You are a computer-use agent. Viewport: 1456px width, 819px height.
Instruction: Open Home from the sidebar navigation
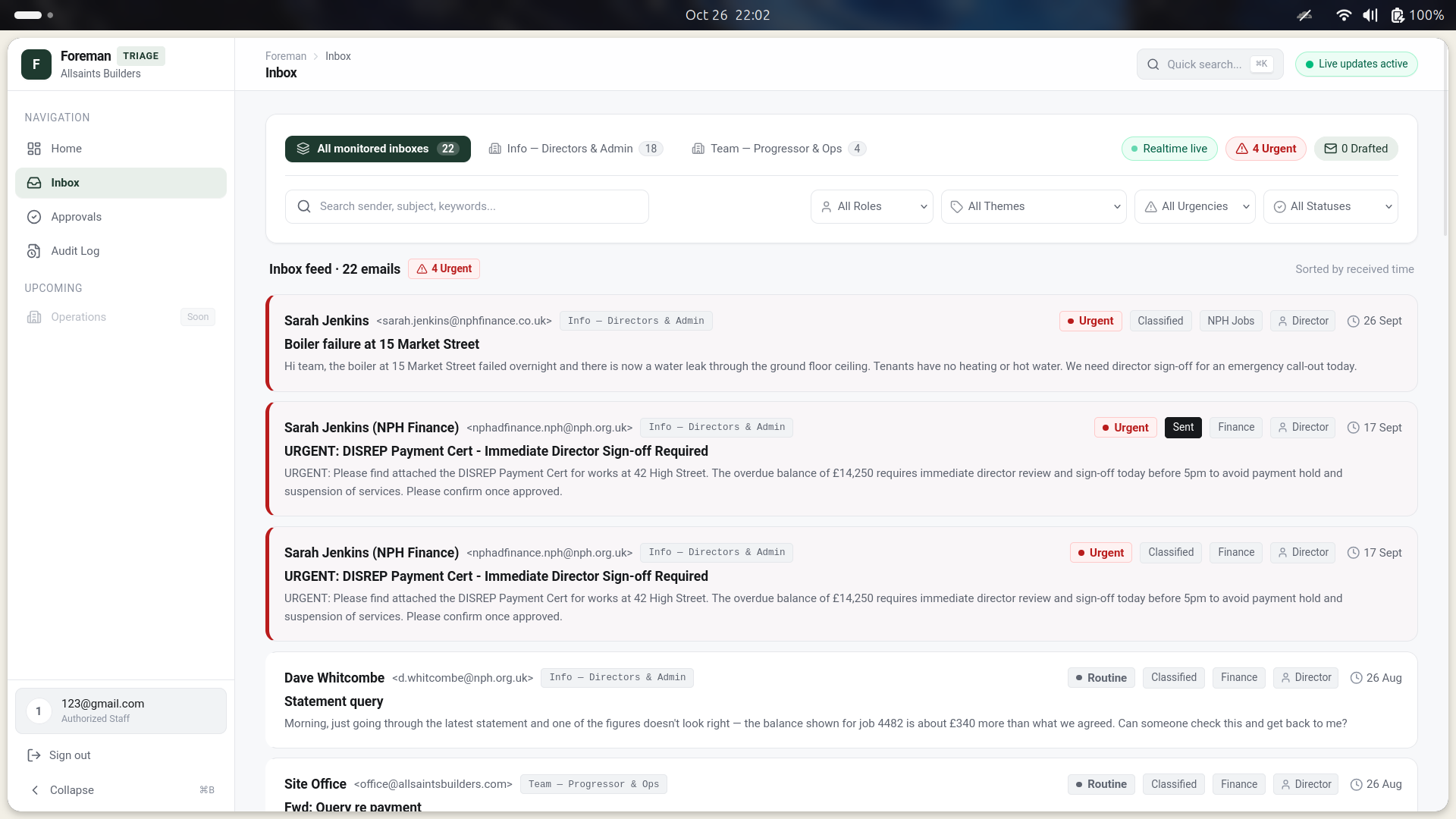pos(121,149)
